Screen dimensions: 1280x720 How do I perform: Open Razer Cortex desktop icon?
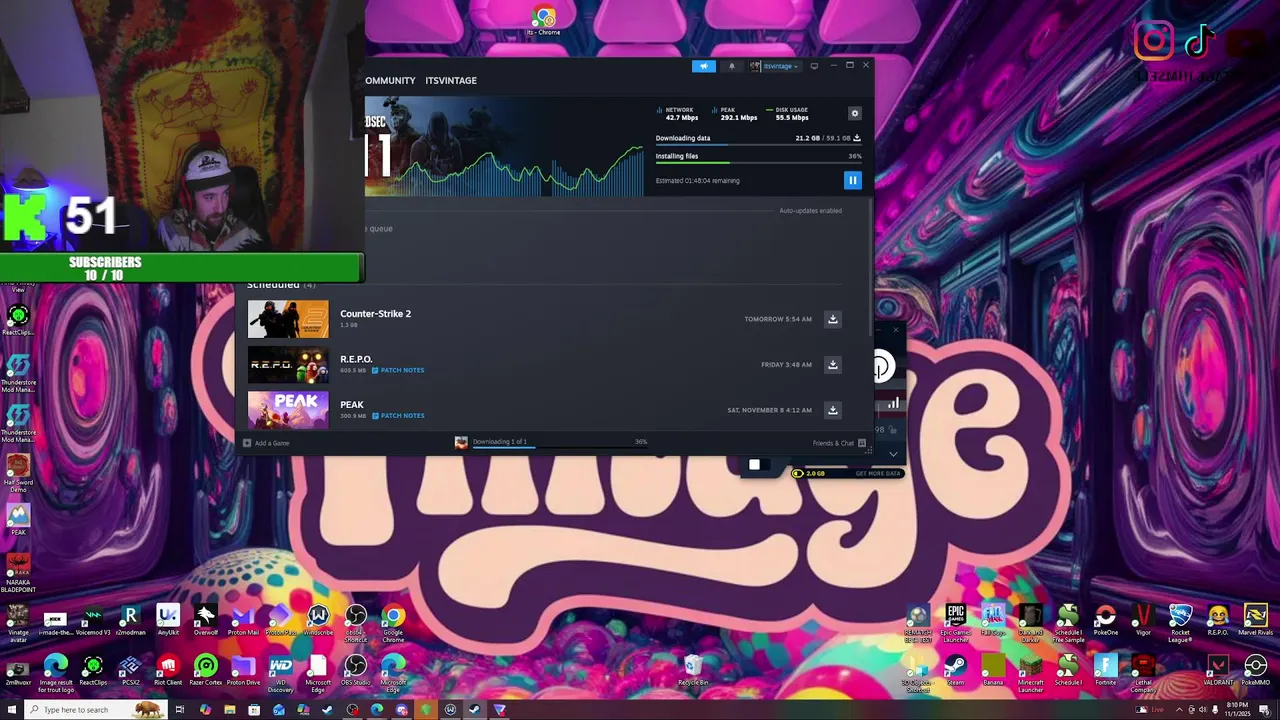pyautogui.click(x=205, y=671)
